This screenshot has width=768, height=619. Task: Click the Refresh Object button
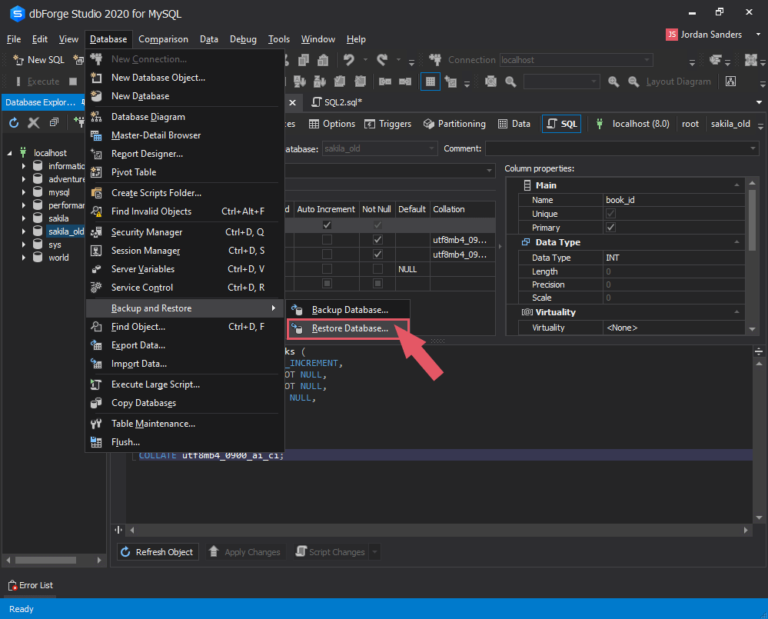(158, 552)
